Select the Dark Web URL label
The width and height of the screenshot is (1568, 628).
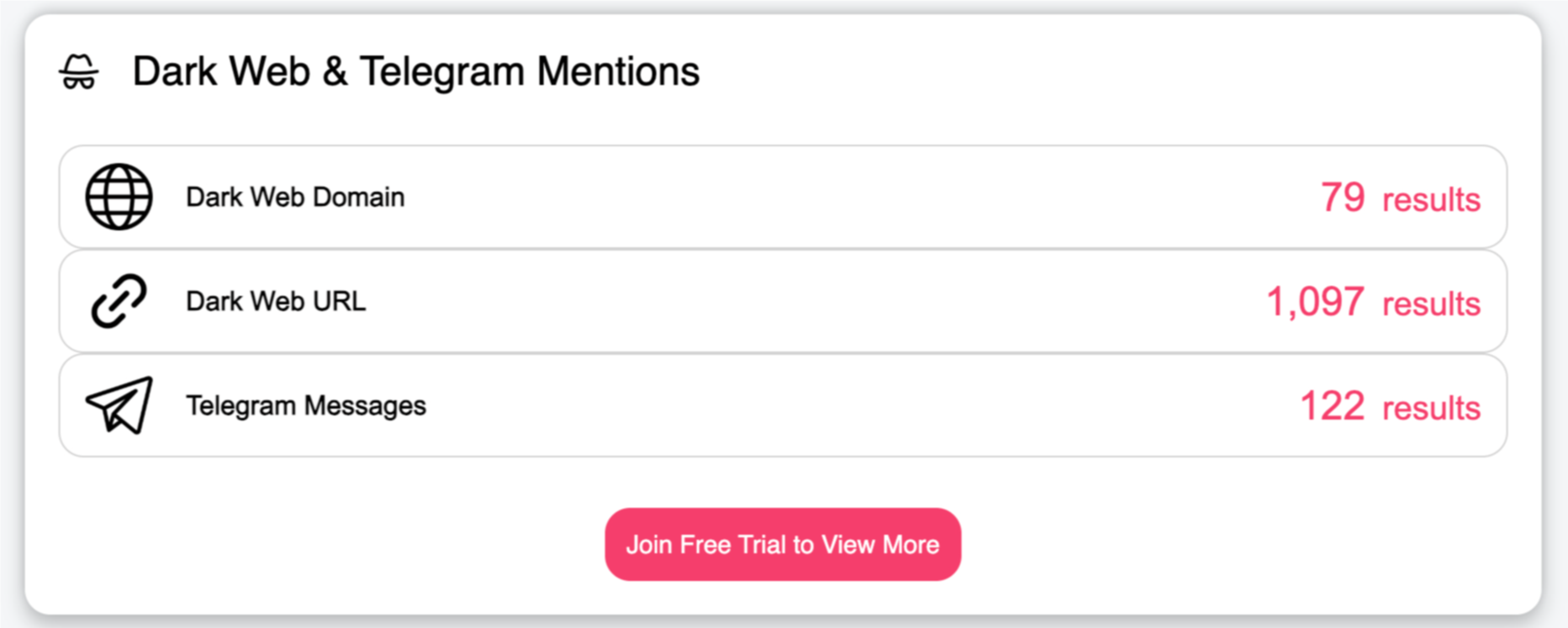tap(276, 301)
